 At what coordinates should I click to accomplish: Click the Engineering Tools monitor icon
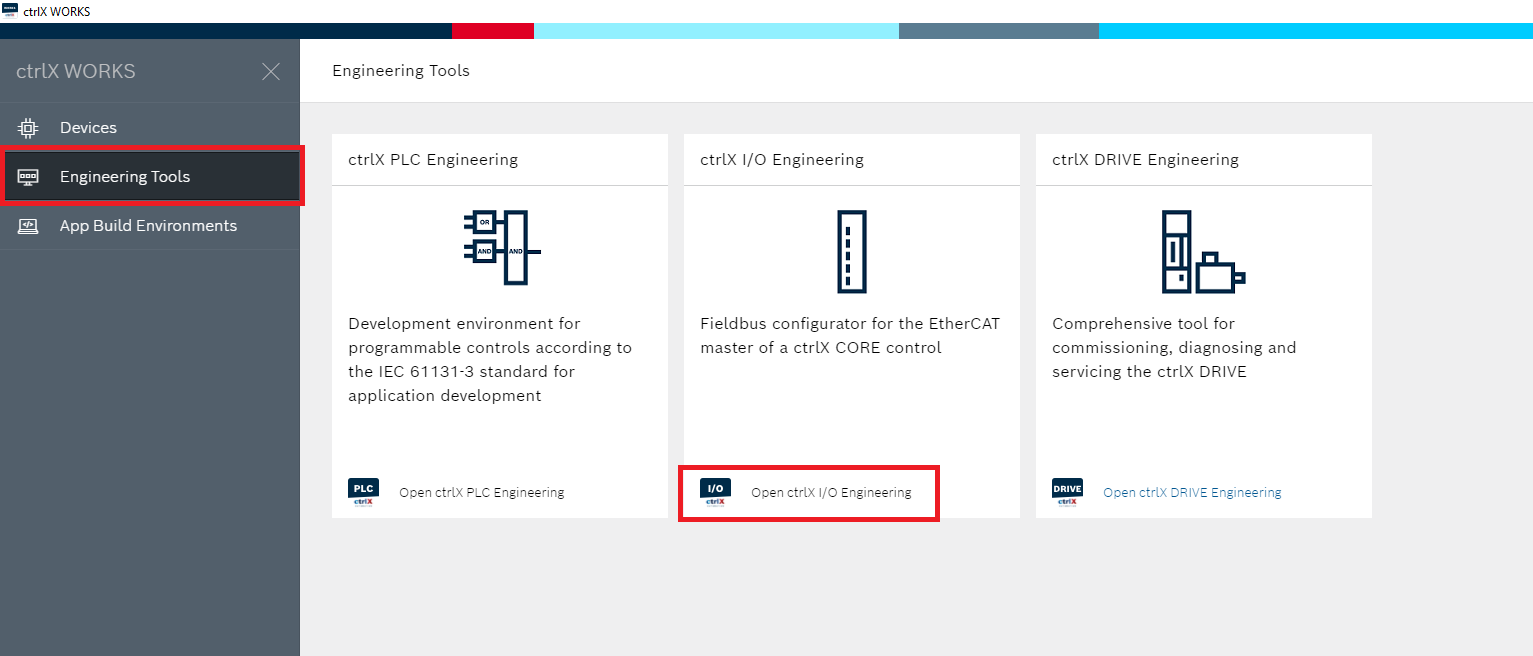pos(28,177)
